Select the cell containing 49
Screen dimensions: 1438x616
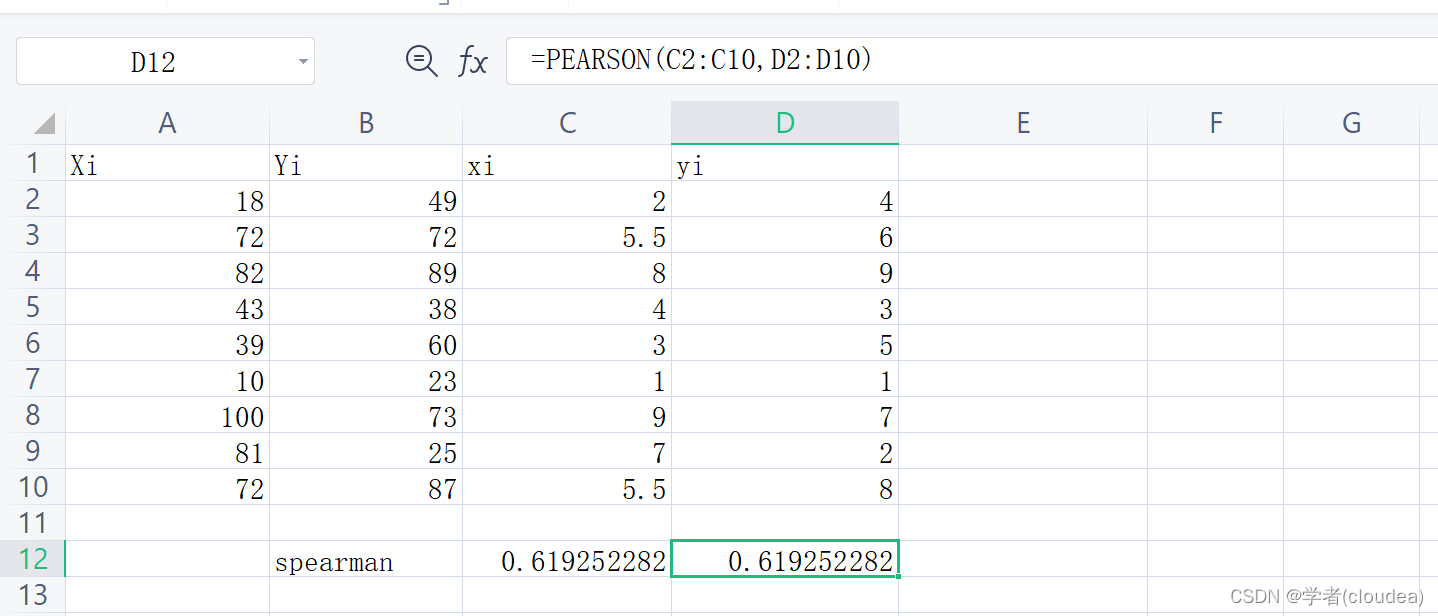(x=366, y=199)
